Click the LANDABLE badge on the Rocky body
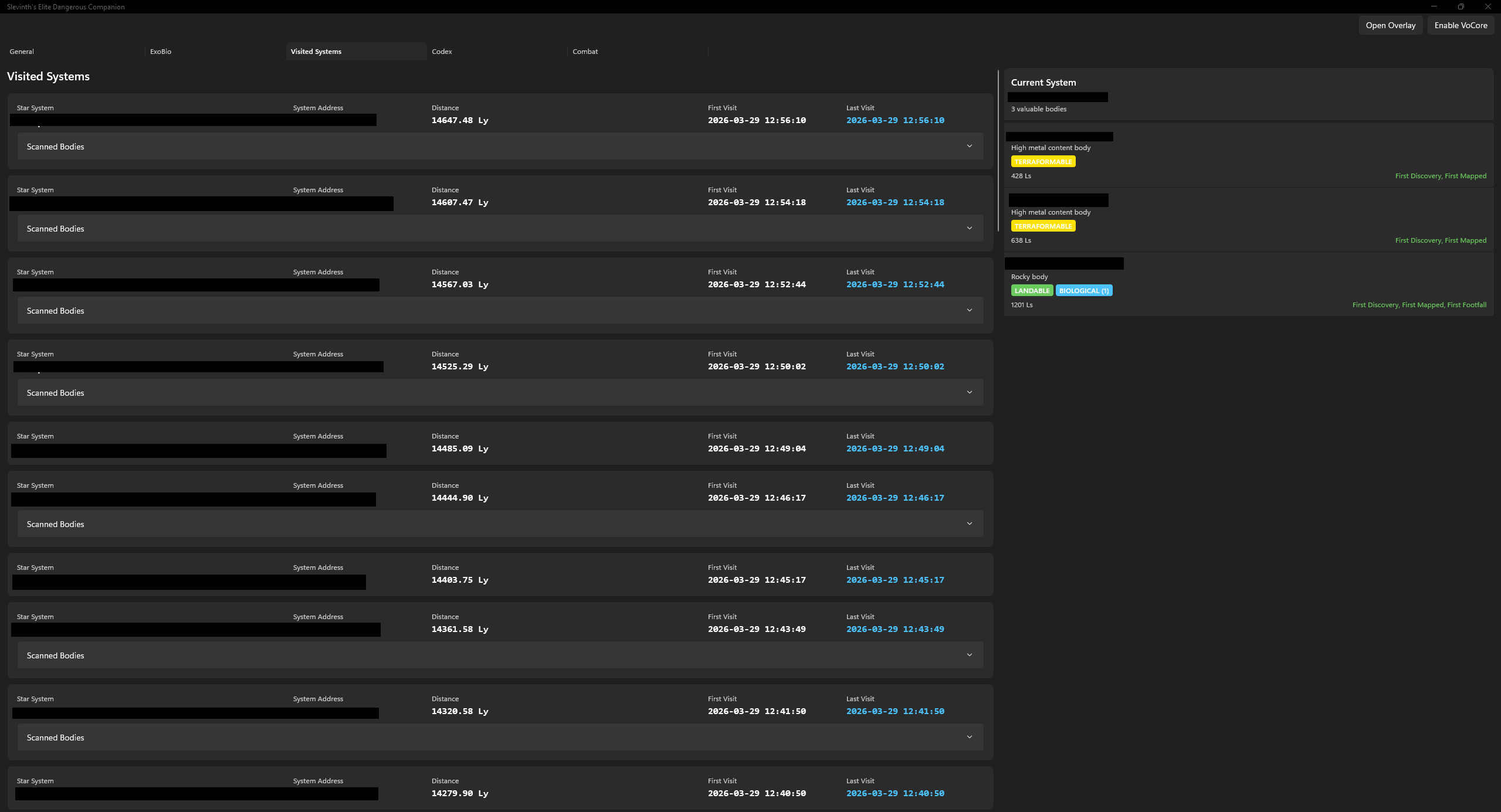The height and width of the screenshot is (812, 1501). point(1032,291)
